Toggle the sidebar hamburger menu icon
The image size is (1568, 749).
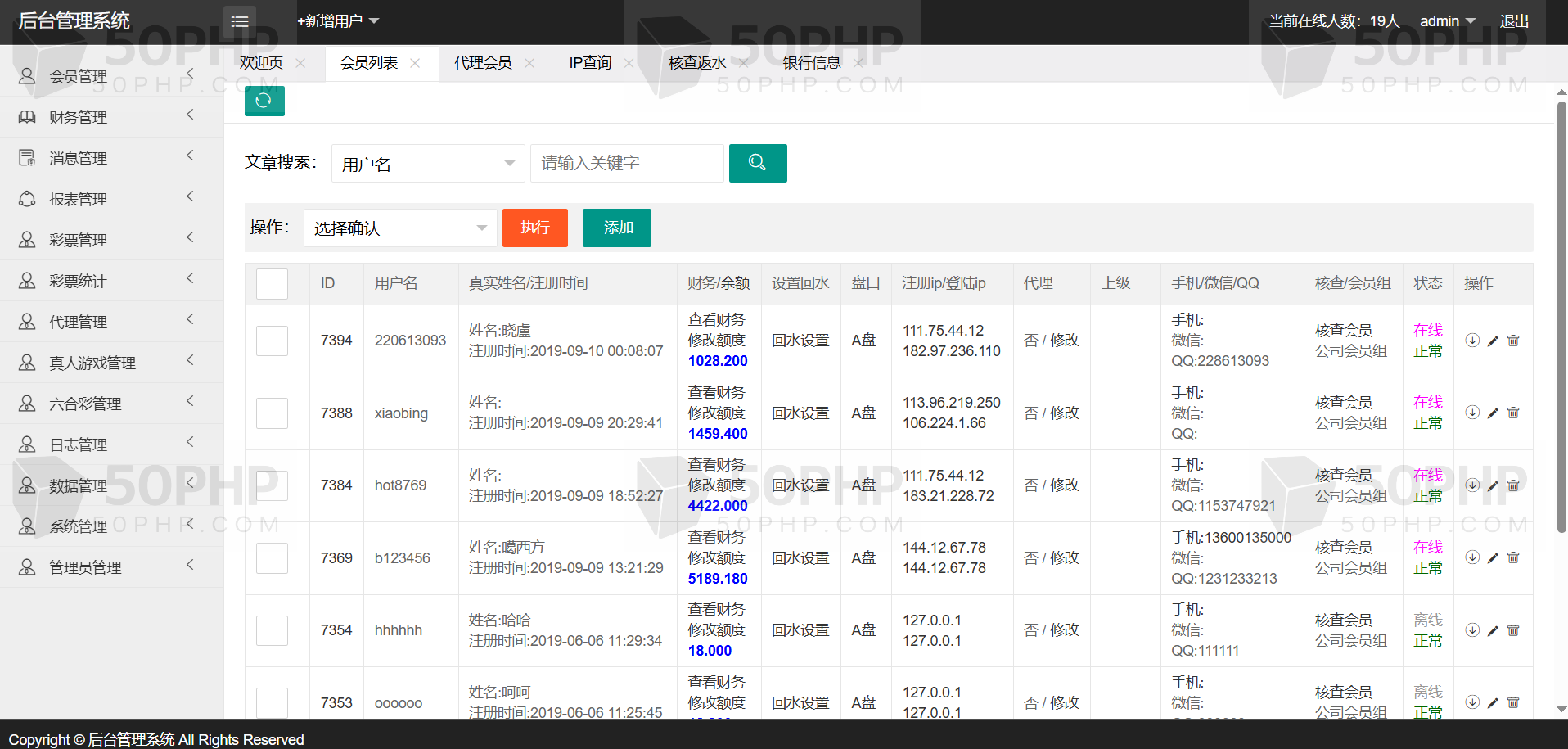[240, 21]
